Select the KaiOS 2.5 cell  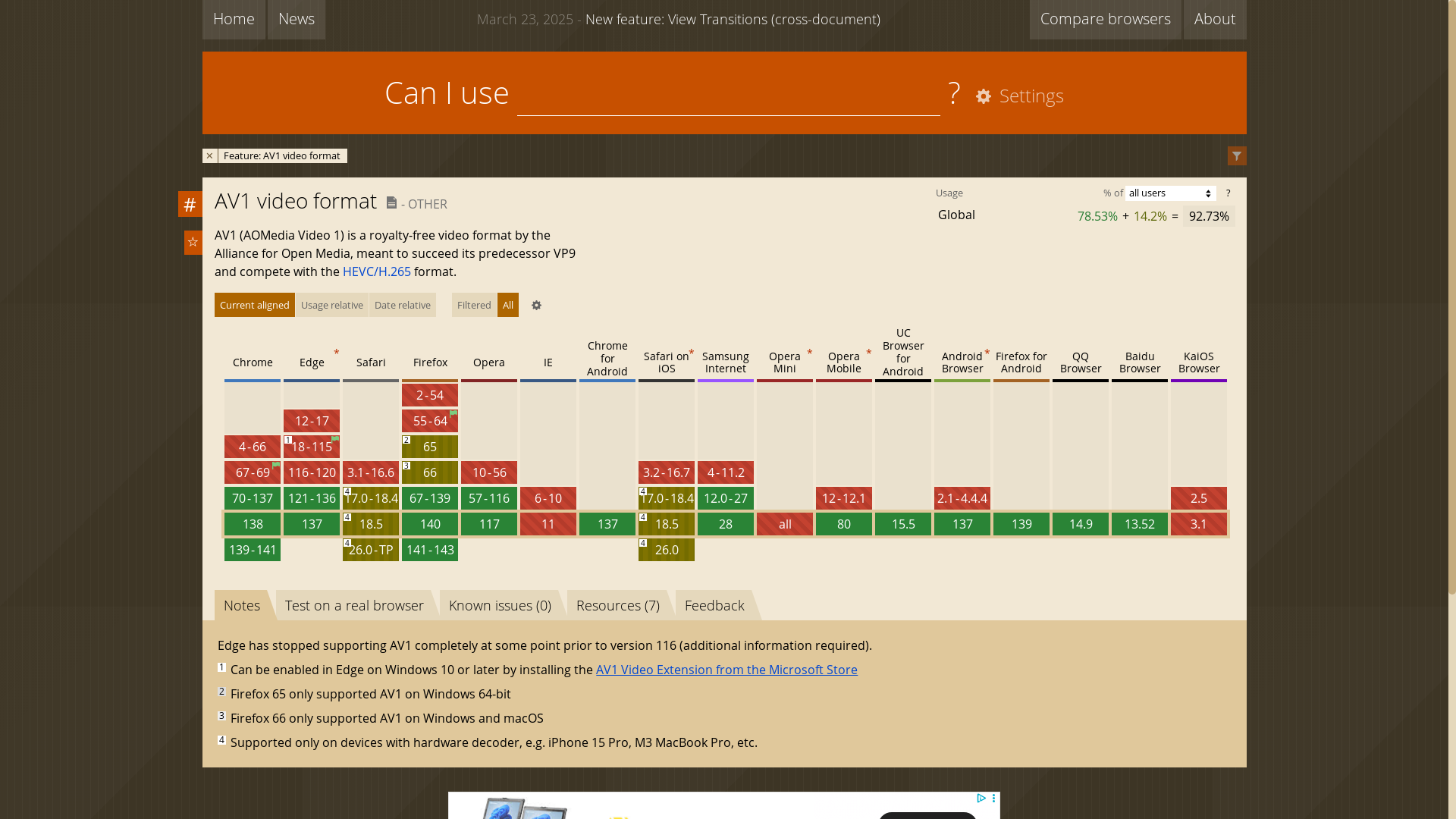coord(1199,498)
